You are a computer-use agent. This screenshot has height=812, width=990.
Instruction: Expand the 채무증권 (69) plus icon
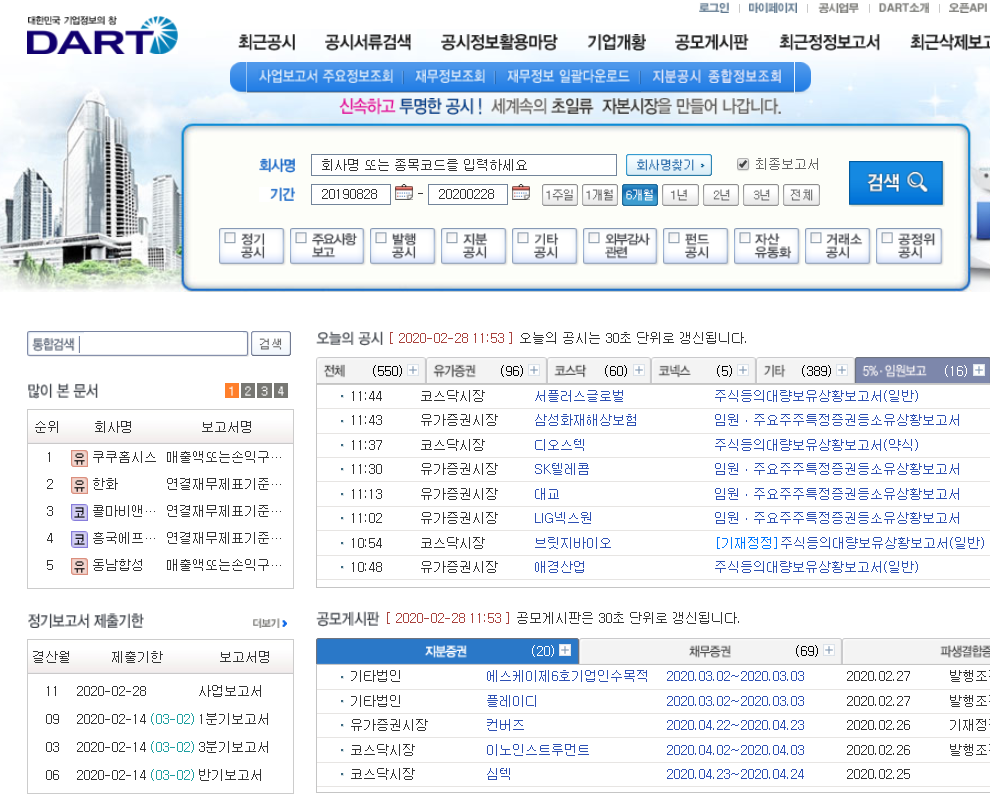click(x=829, y=650)
